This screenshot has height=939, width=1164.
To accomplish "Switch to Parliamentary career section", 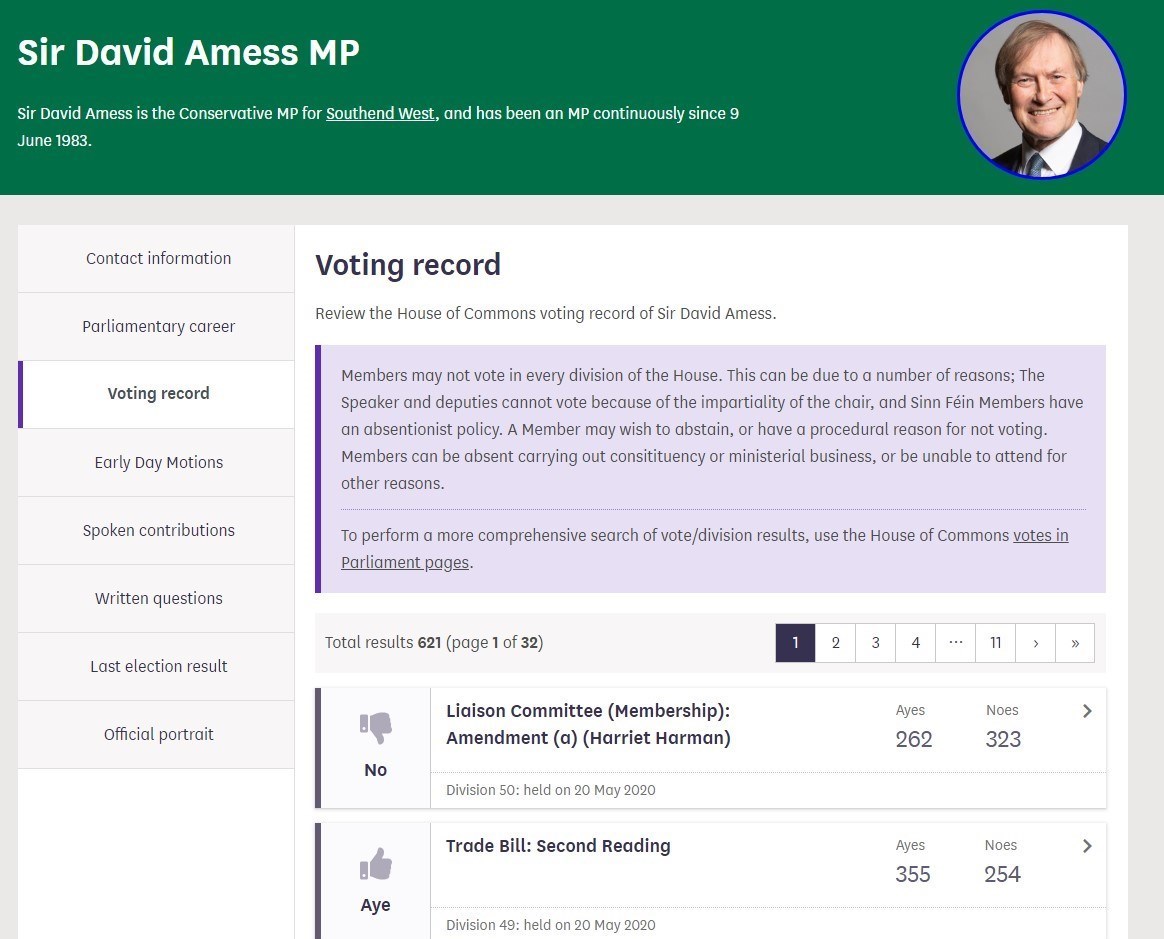I will click(158, 326).
